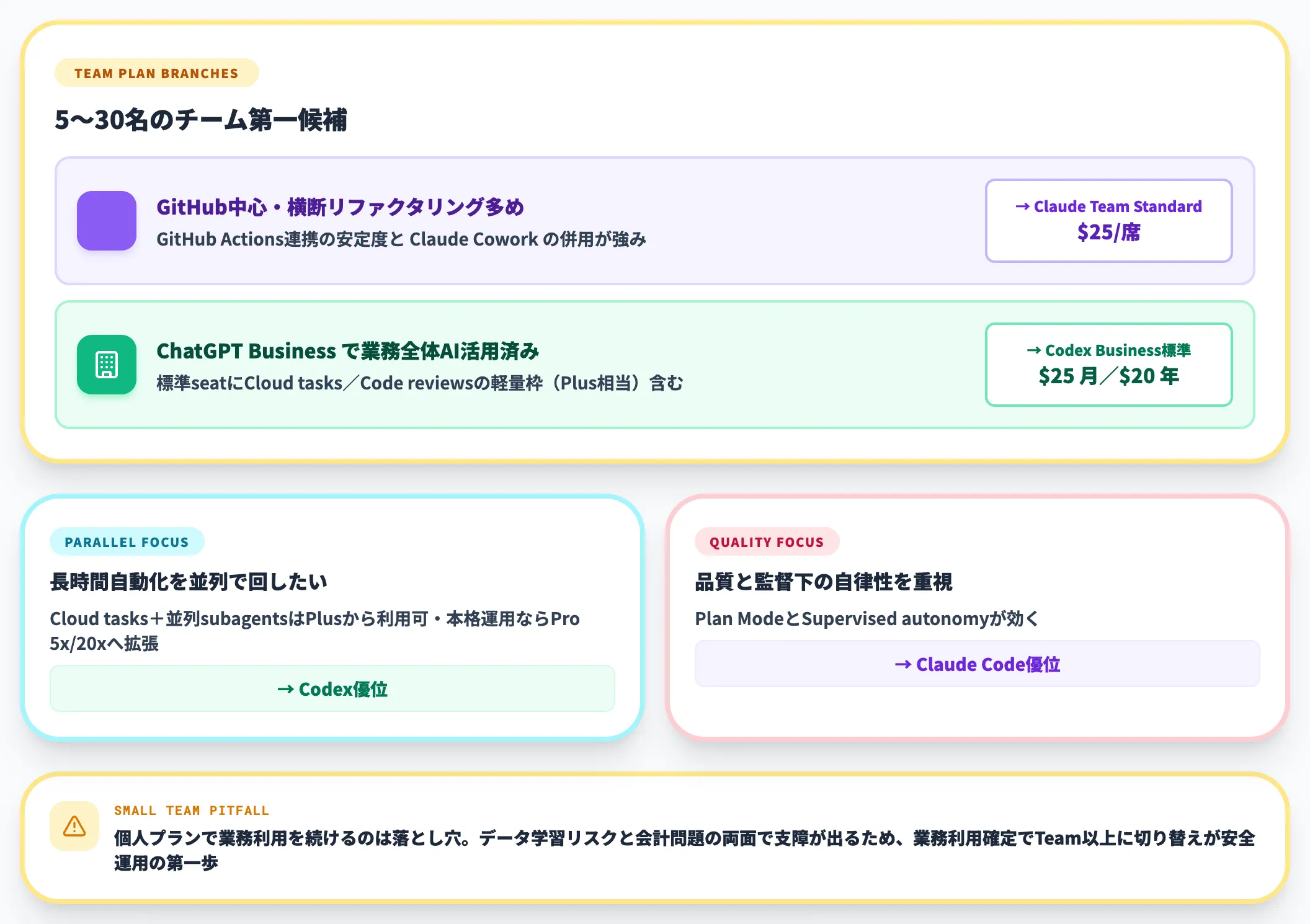This screenshot has height=924, width=1310.
Task: Click the TEAM PLAN BRANCHES badge
Action: coord(156,73)
